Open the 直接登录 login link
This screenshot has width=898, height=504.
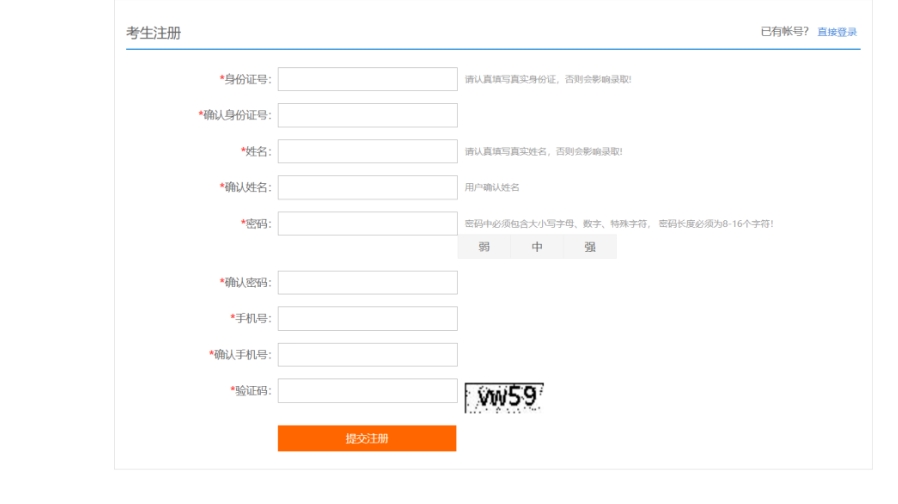[837, 32]
